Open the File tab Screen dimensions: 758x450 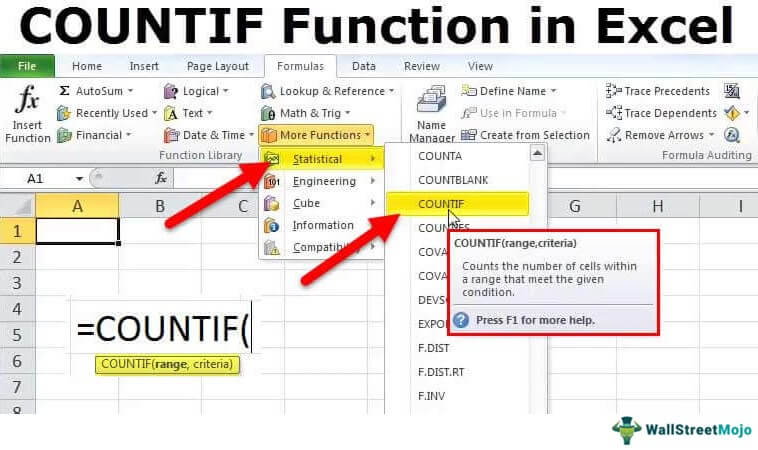tap(27, 66)
